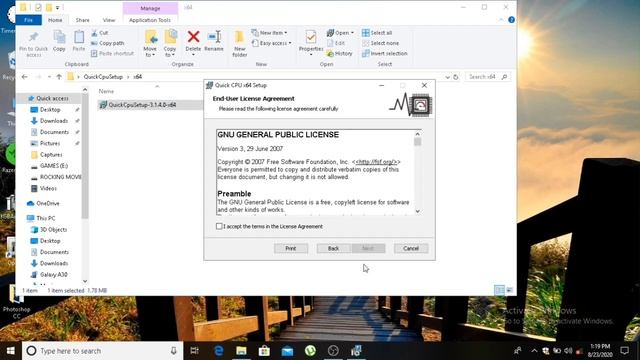Image resolution: width=640 pixels, height=360 pixels.
Task: Expand the address bar history dropdown
Action: pos(448,77)
